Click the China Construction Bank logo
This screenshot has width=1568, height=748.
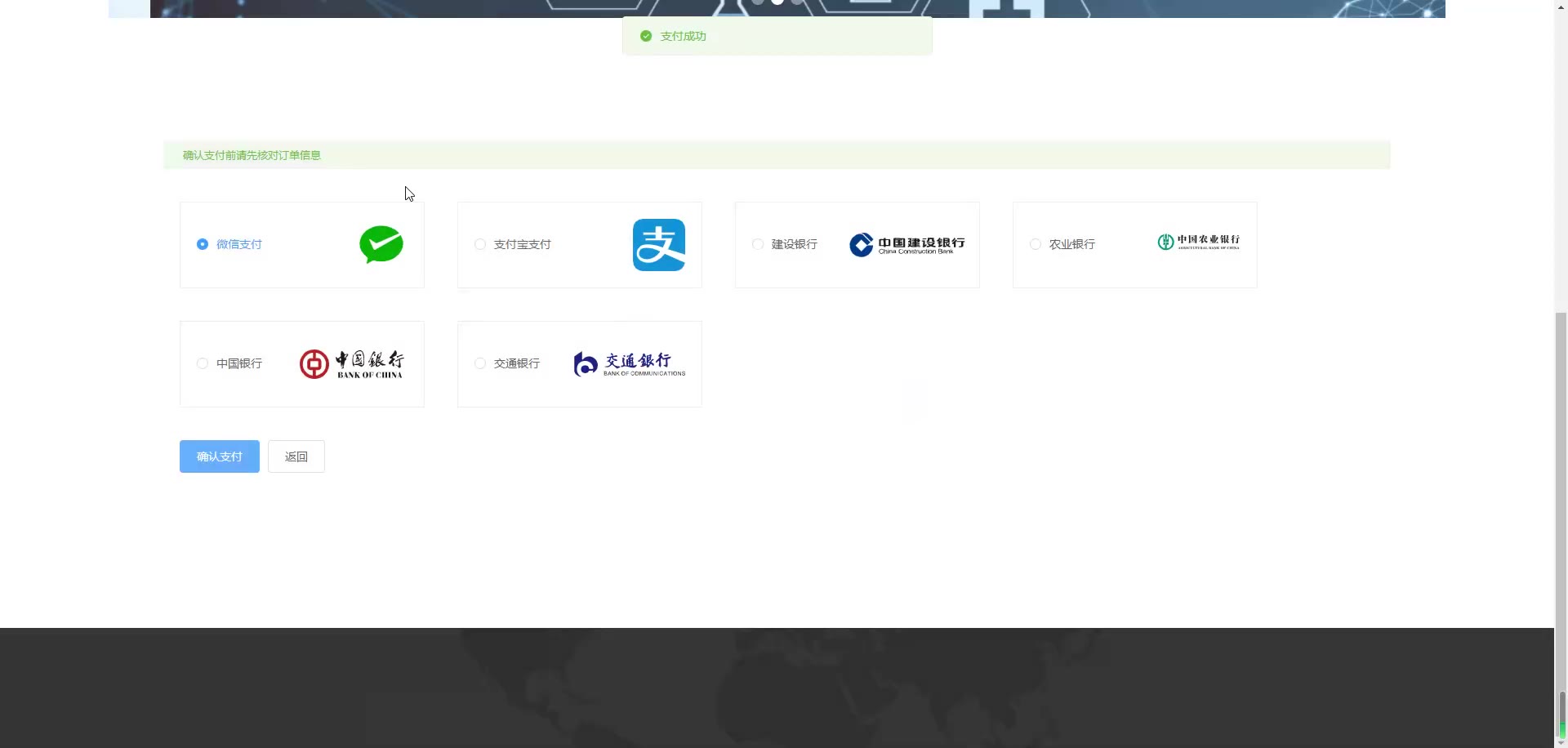[907, 245]
